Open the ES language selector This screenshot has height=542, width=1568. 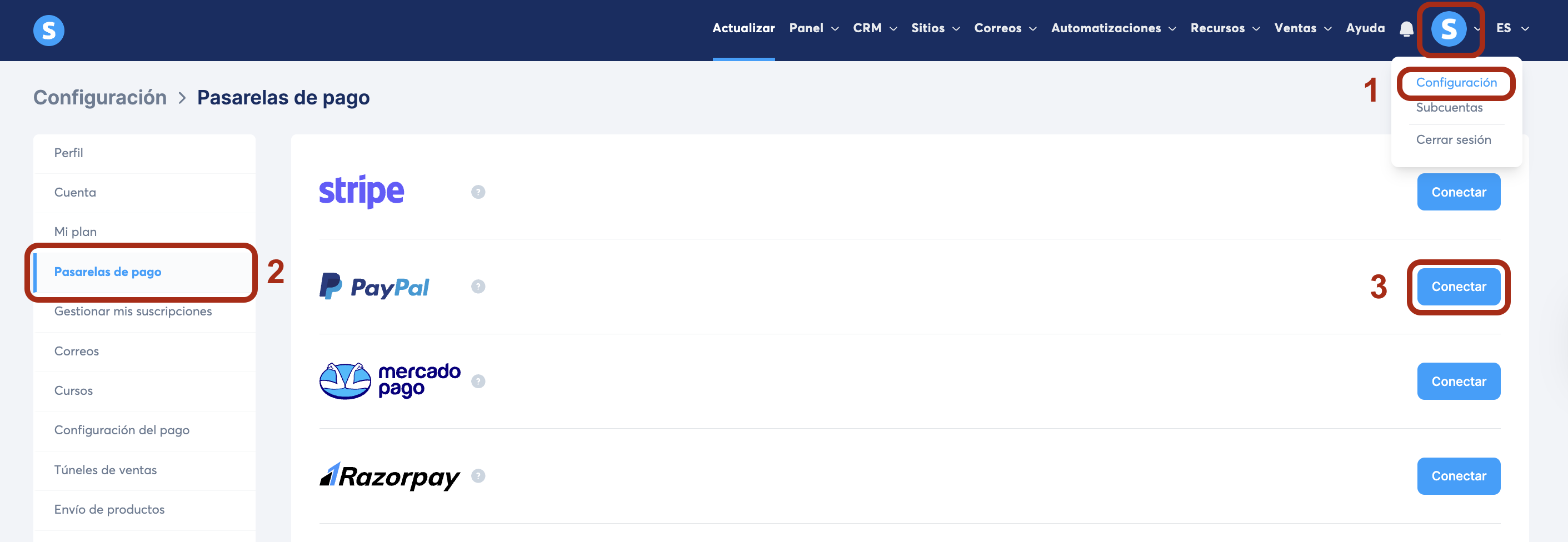pyautogui.click(x=1512, y=28)
